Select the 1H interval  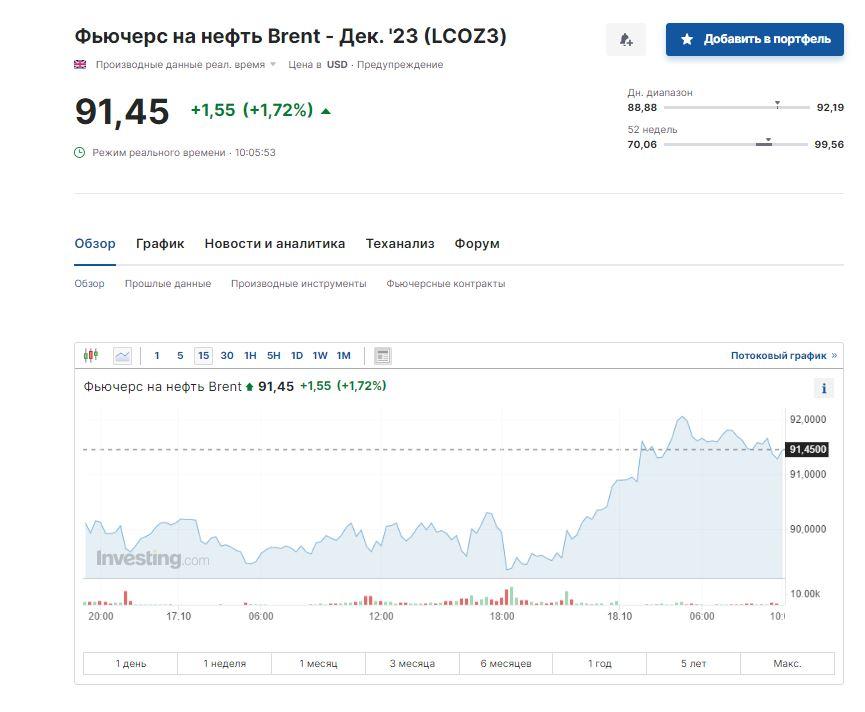click(250, 356)
